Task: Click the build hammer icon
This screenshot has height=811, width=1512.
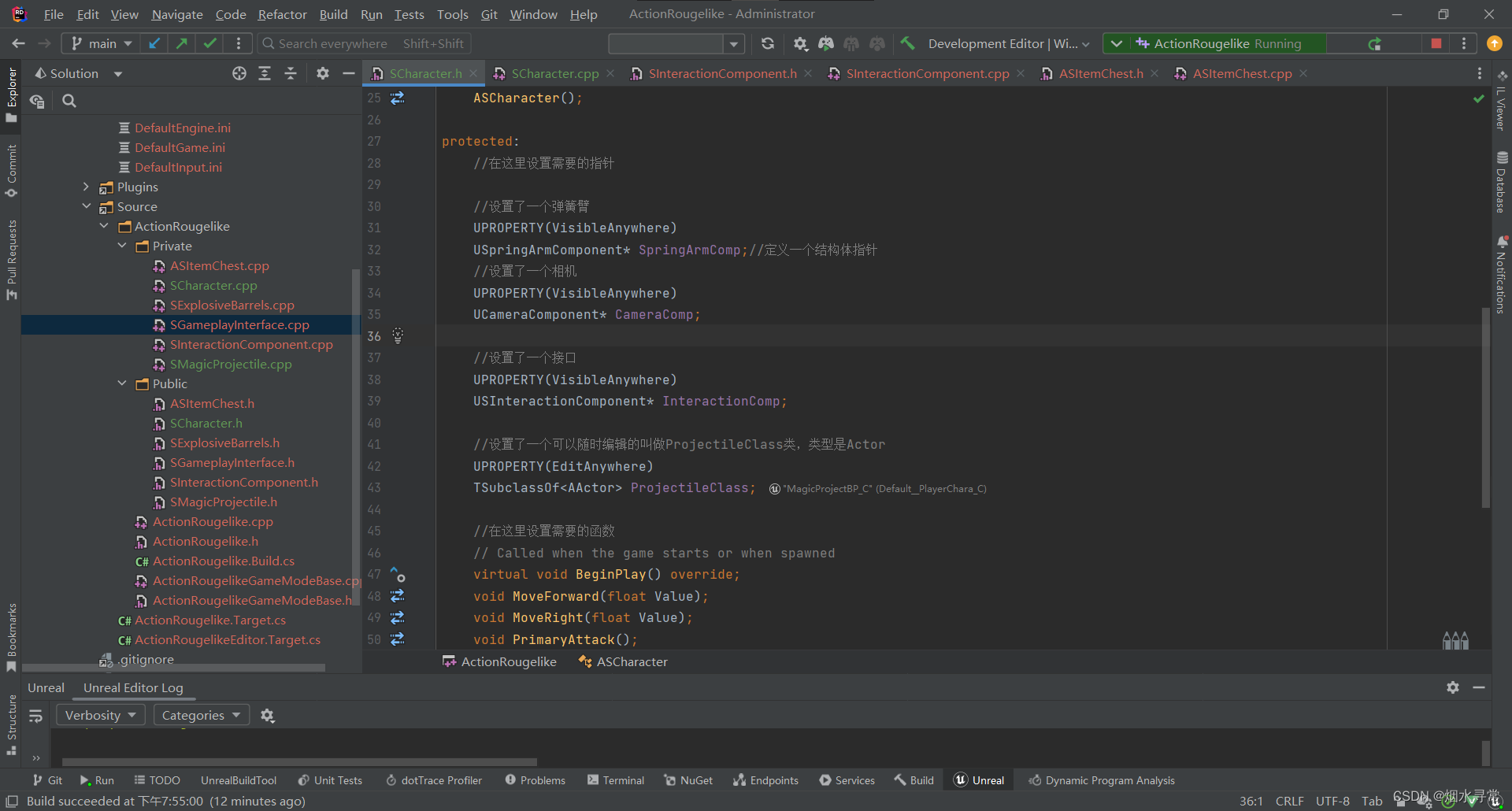Action: 908,43
